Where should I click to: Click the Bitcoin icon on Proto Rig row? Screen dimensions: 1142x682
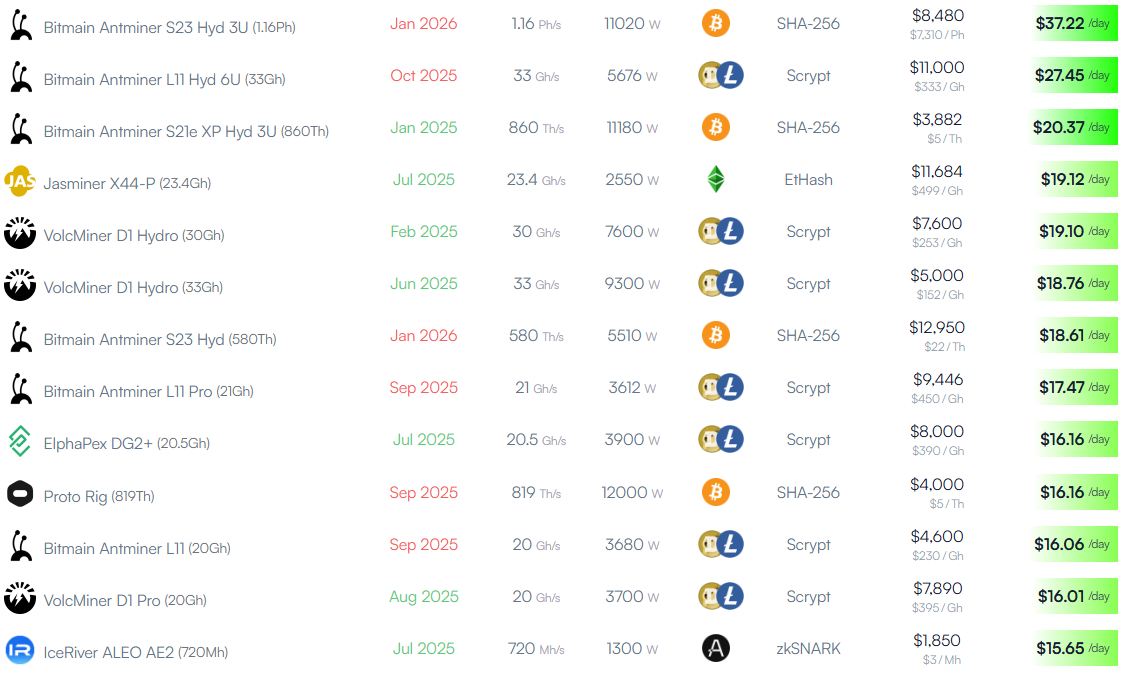(x=715, y=492)
